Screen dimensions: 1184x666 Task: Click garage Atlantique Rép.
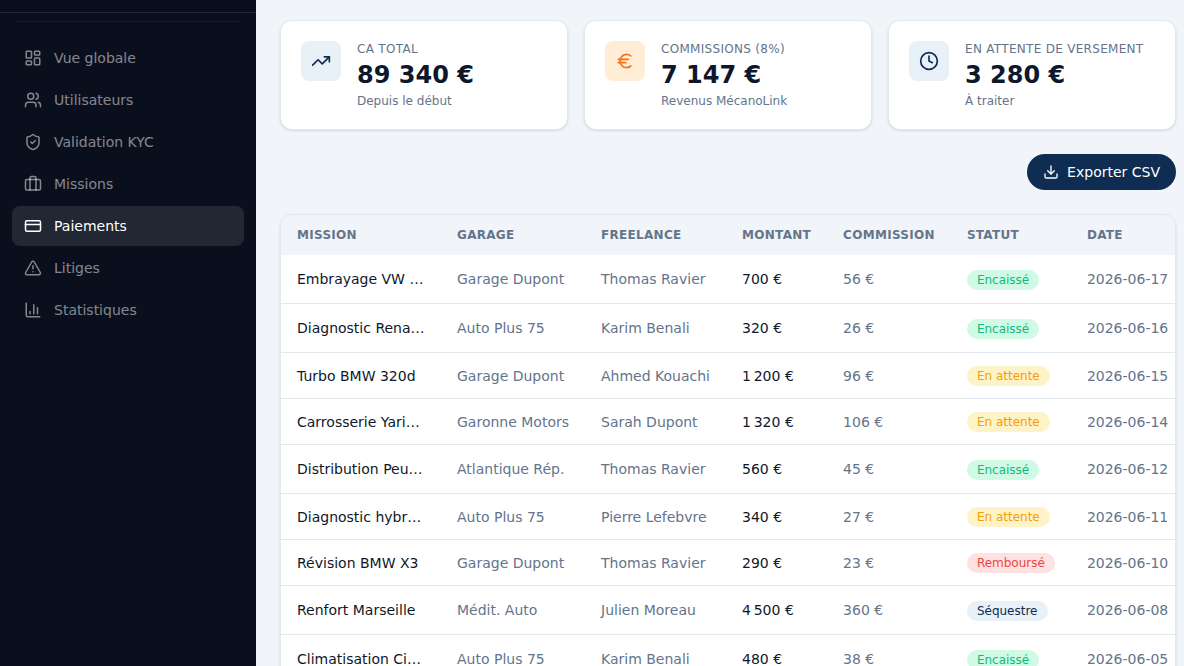[x=510, y=469]
